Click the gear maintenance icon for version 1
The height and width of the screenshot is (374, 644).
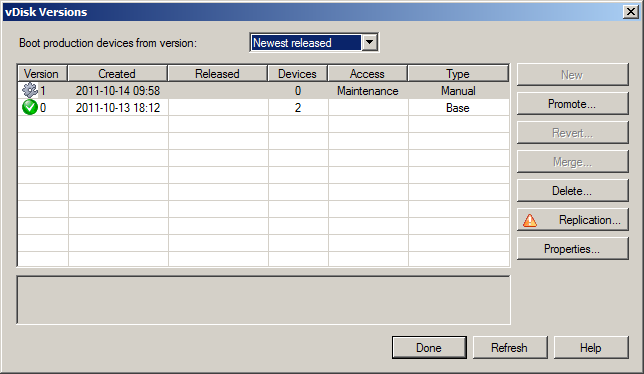click(30, 90)
